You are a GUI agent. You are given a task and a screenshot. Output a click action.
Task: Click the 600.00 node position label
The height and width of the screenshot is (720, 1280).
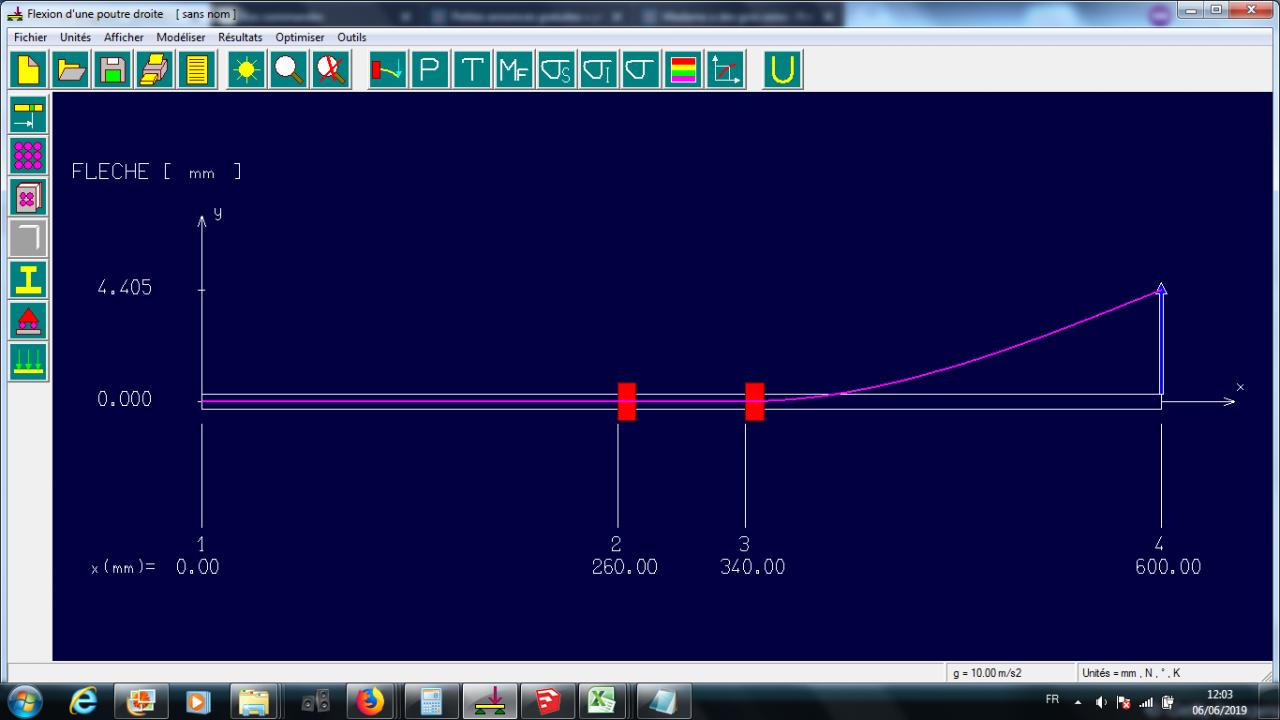click(x=1168, y=567)
